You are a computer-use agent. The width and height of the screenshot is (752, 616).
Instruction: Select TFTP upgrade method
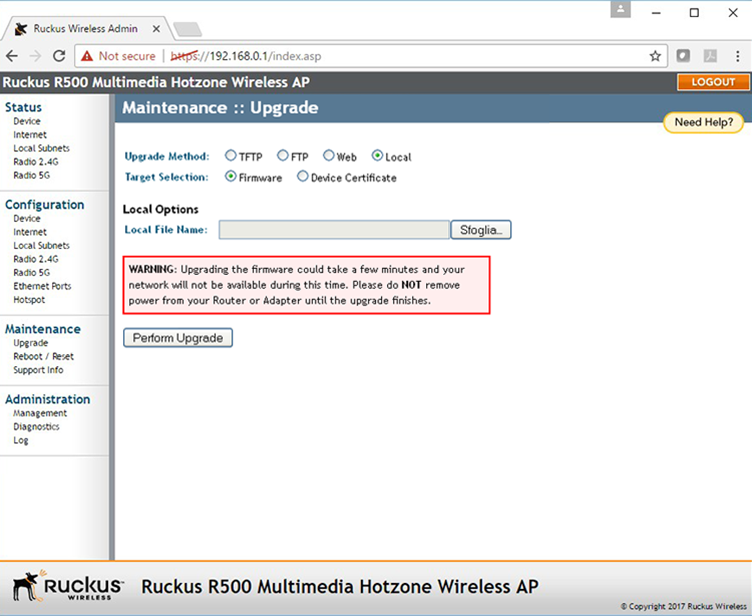(x=231, y=156)
